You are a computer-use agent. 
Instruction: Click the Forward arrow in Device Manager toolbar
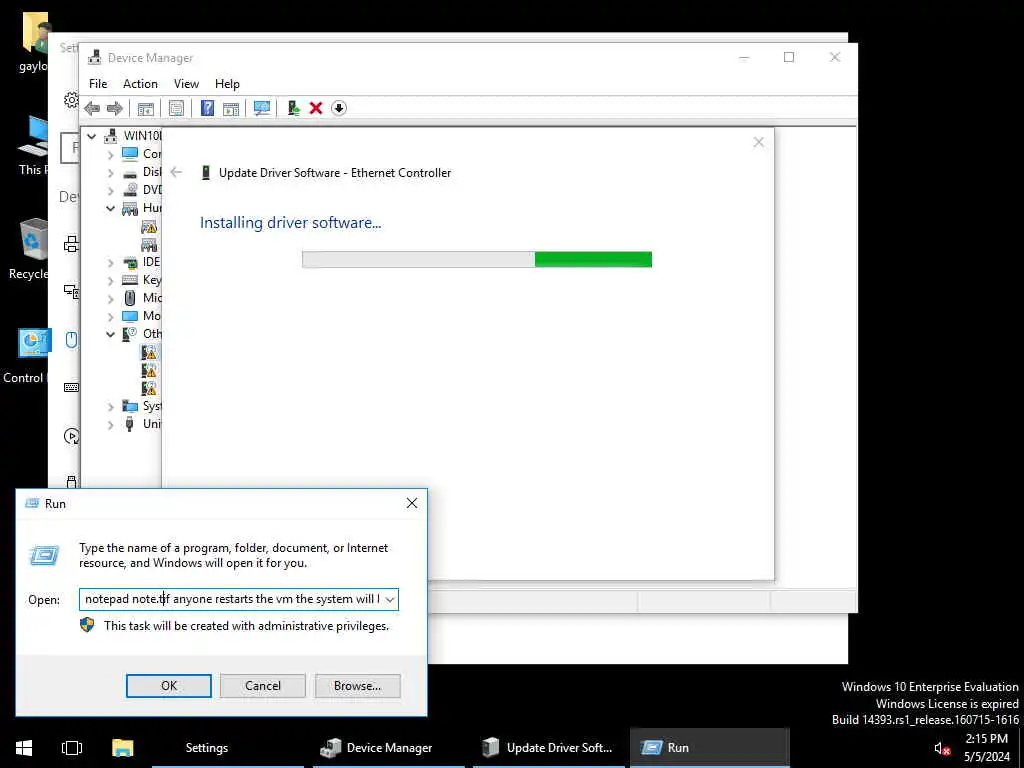click(114, 108)
